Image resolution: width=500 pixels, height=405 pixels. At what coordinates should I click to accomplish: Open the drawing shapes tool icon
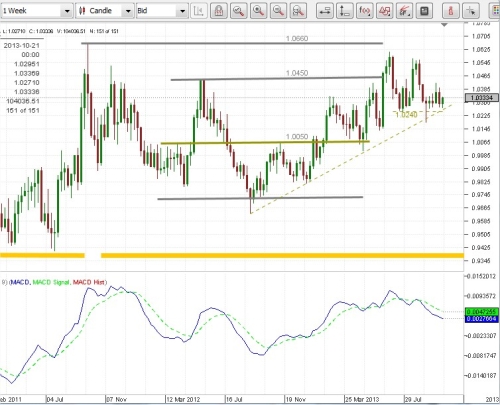(x=385, y=11)
